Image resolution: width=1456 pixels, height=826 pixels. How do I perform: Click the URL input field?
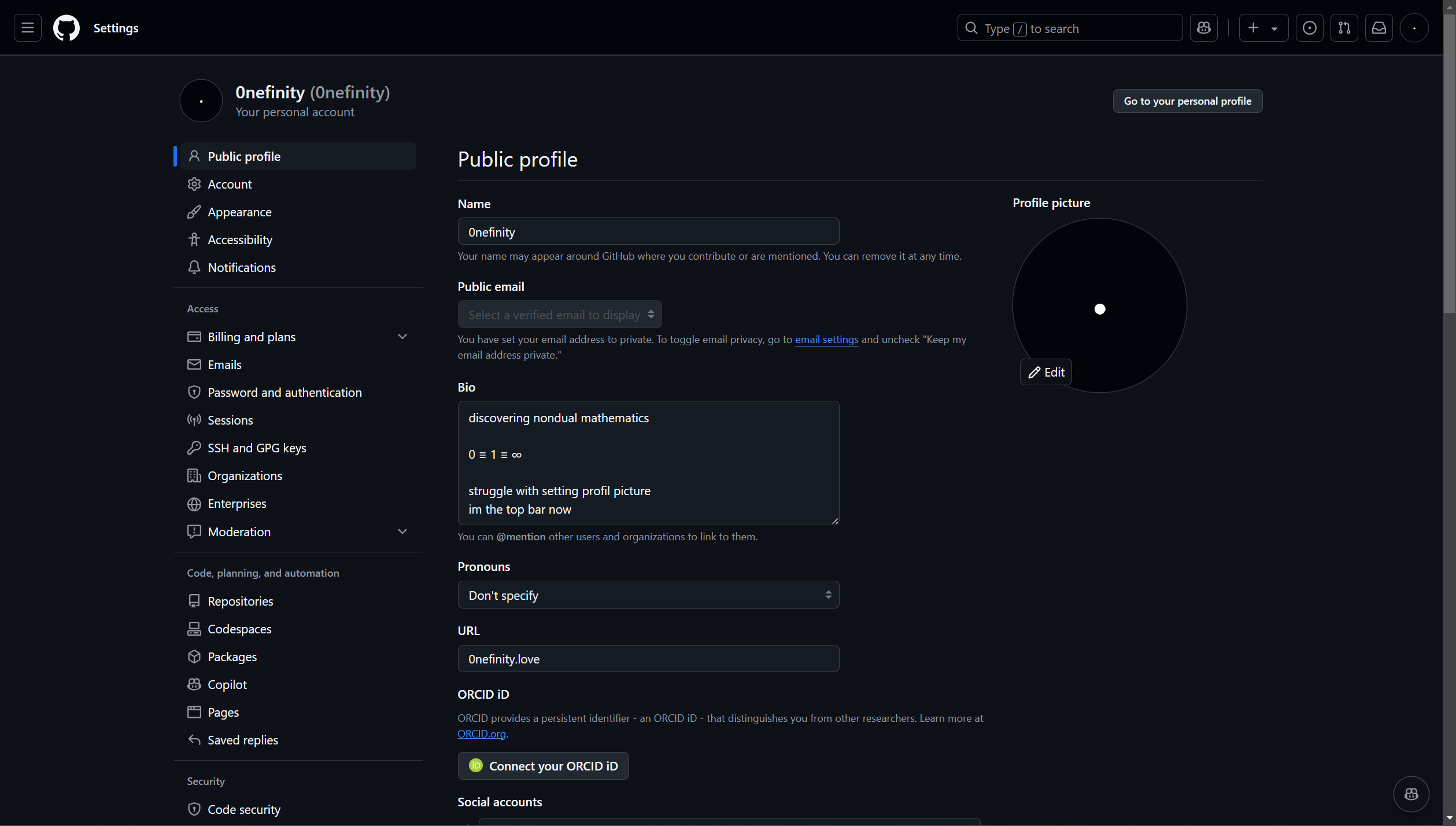(648, 658)
